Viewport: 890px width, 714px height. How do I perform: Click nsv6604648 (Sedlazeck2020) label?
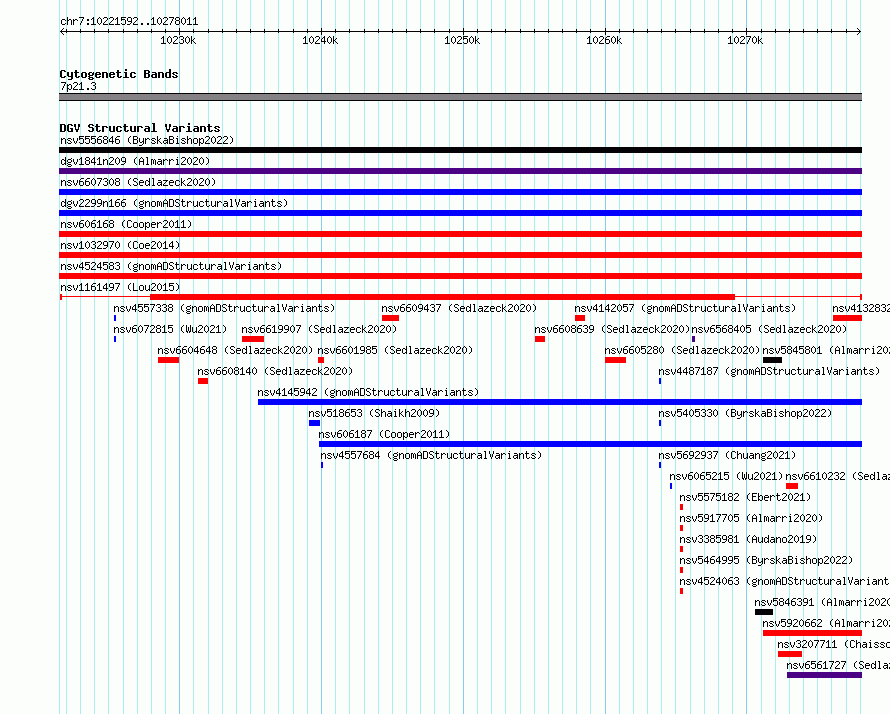point(235,350)
